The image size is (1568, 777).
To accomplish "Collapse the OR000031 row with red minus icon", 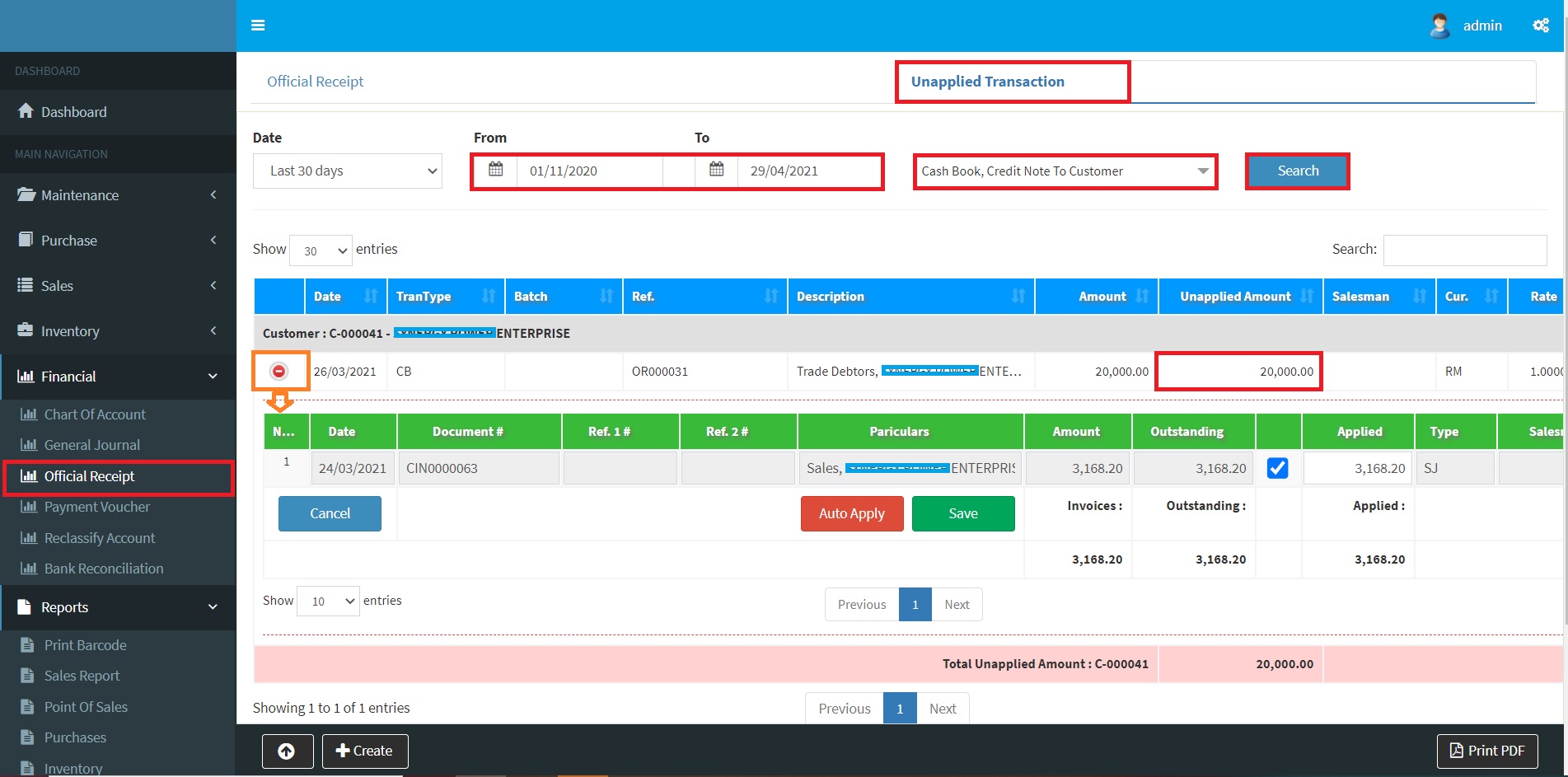I will click(x=279, y=372).
